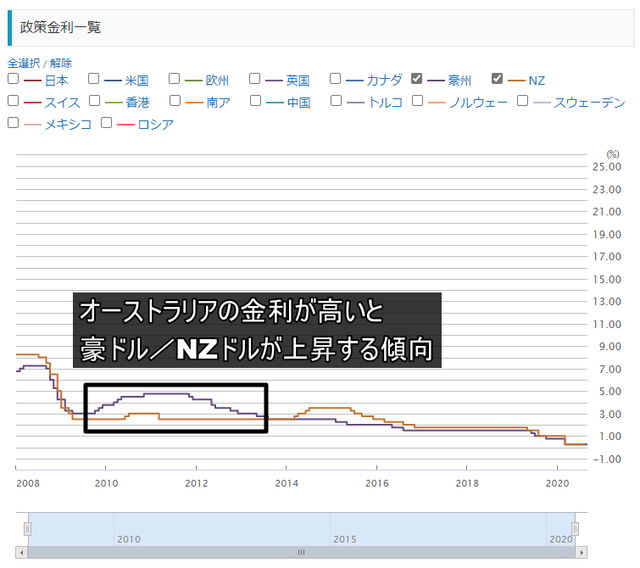Viewport: 640px width, 568px height.
Task: Enable the ロシア checkbox
Action: point(107,122)
